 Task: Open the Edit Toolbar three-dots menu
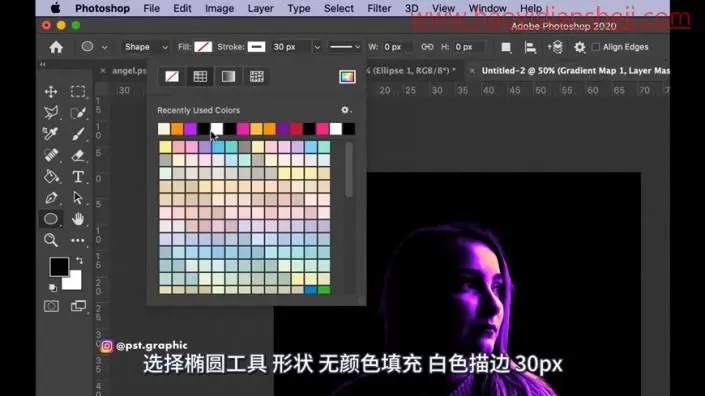[78, 240]
